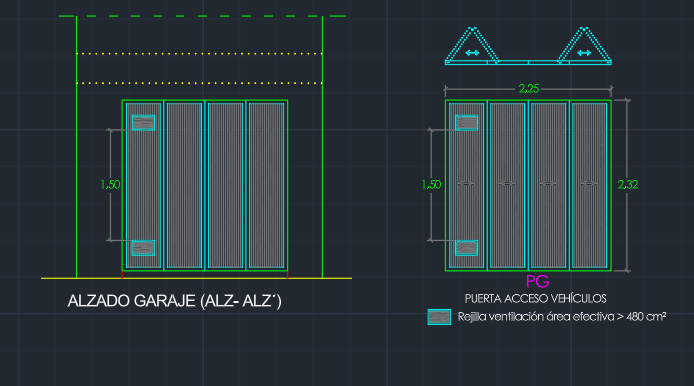The height and width of the screenshot is (386, 694).
Task: Select the magenta PG label
Action: pos(538,282)
